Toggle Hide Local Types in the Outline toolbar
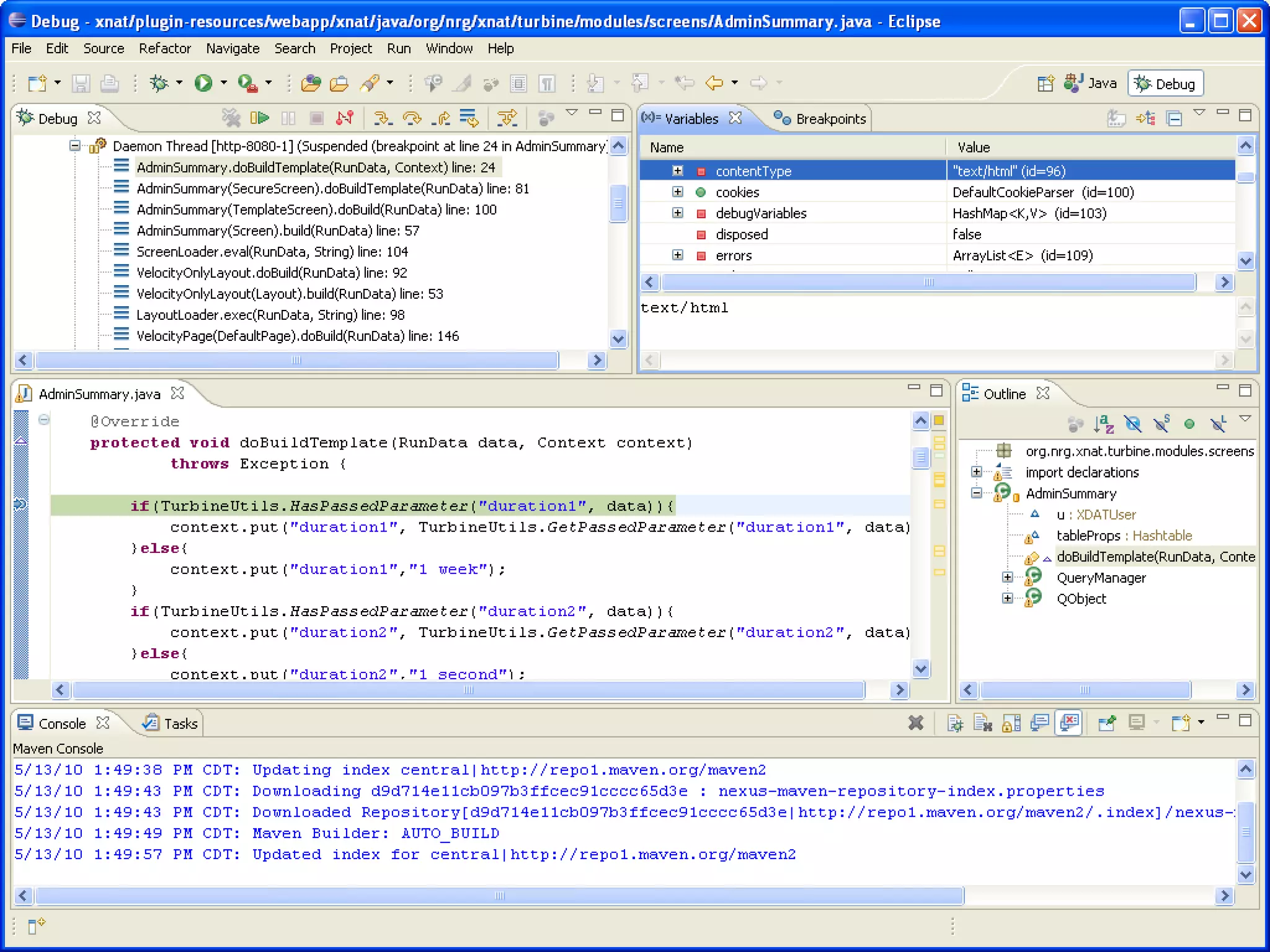The image size is (1270, 952). tap(1218, 424)
